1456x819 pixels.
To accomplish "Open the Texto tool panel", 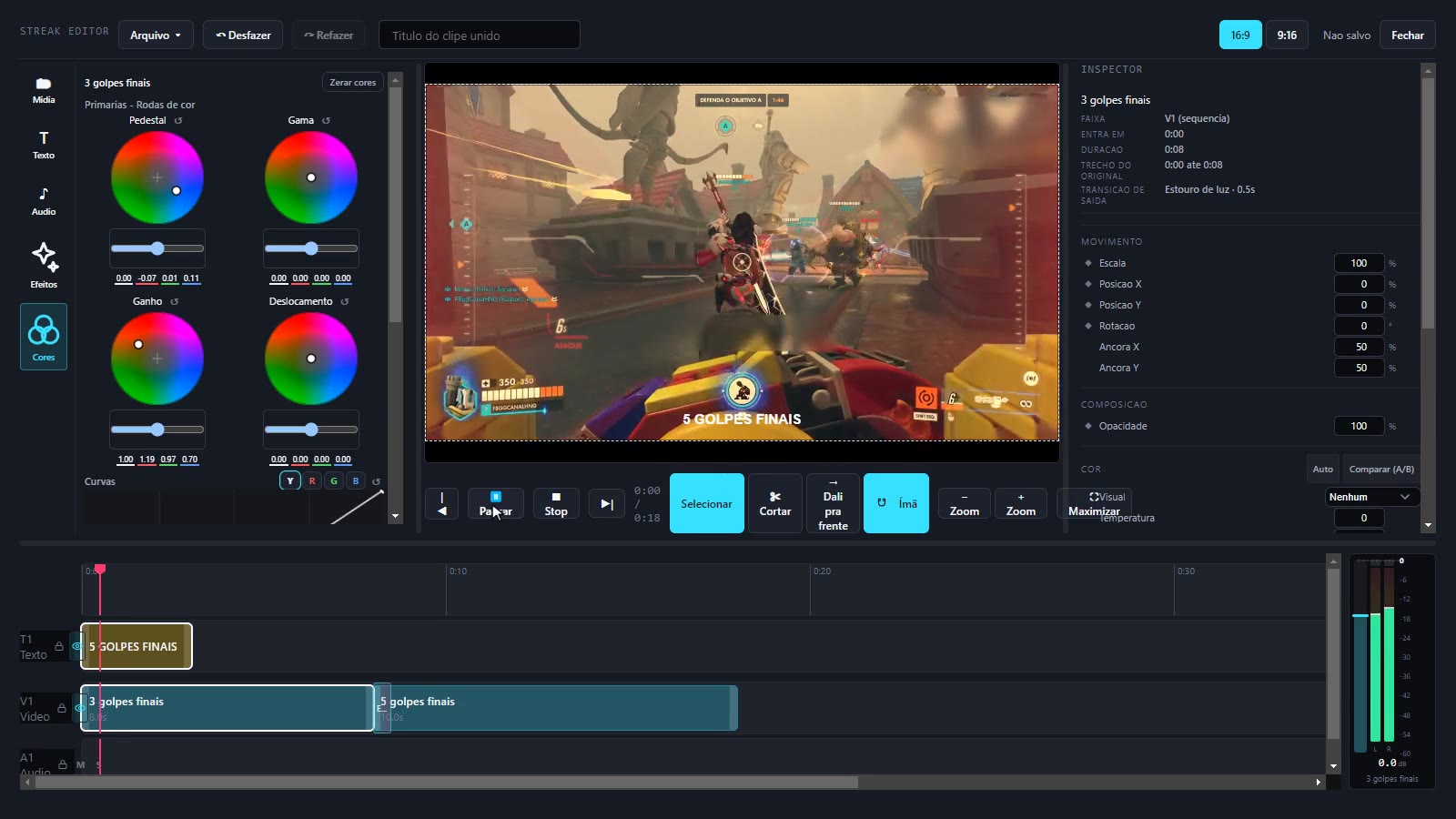I will click(x=44, y=146).
